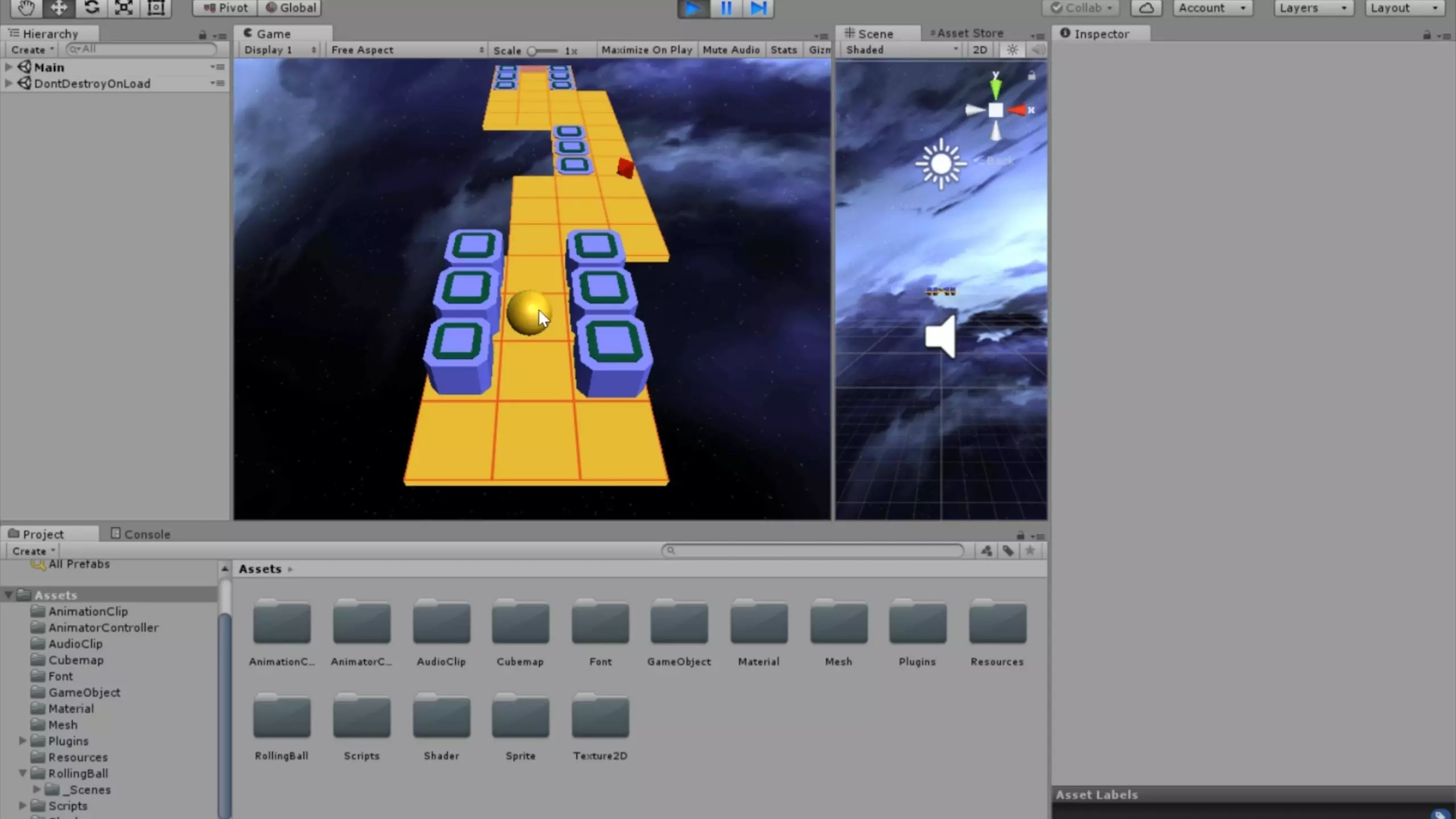Toggle scene lighting sun icon
Screen dimensions: 1456x819
click(x=1012, y=50)
